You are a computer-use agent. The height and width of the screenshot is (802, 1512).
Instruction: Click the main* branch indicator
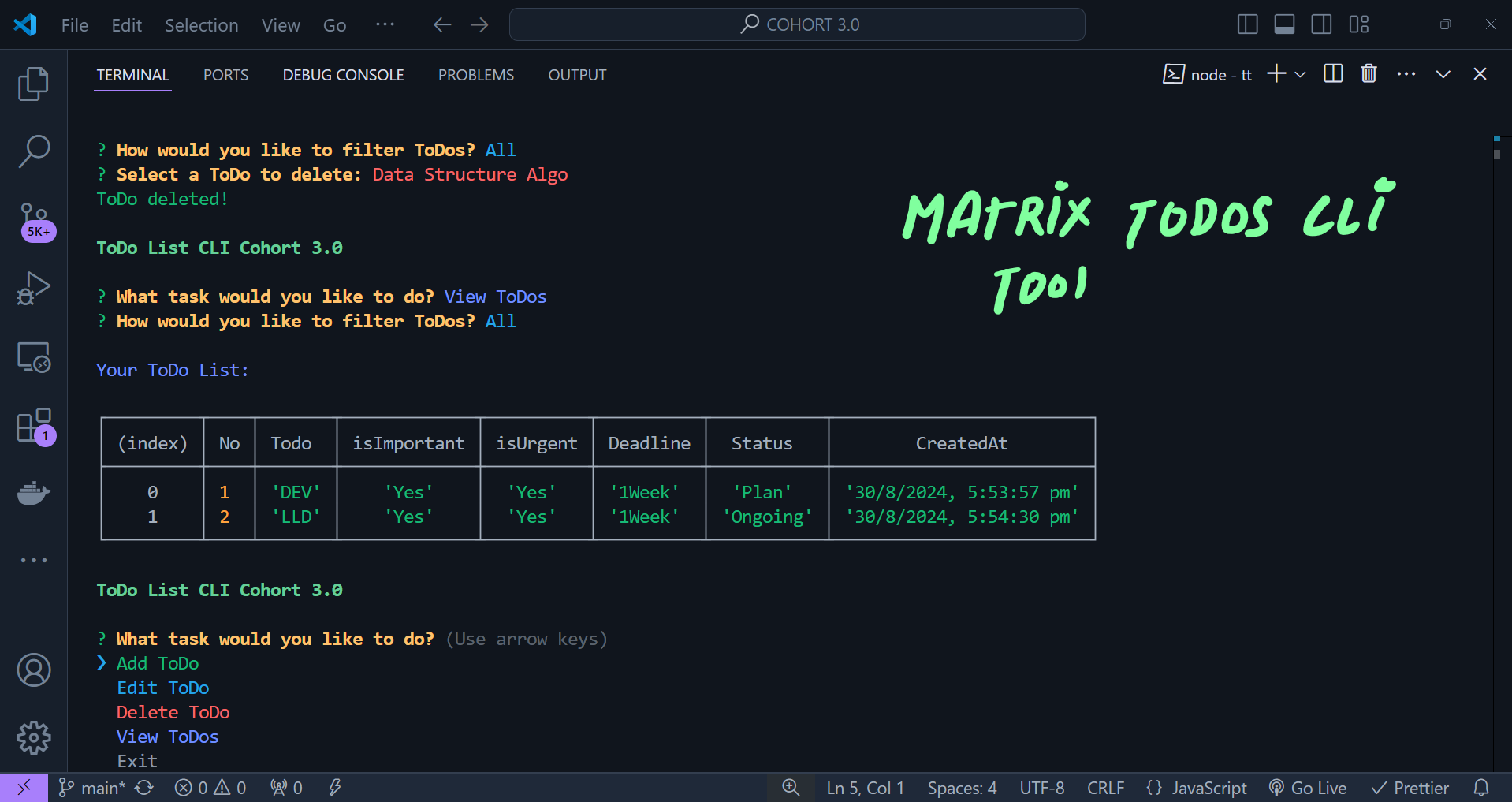(x=92, y=788)
